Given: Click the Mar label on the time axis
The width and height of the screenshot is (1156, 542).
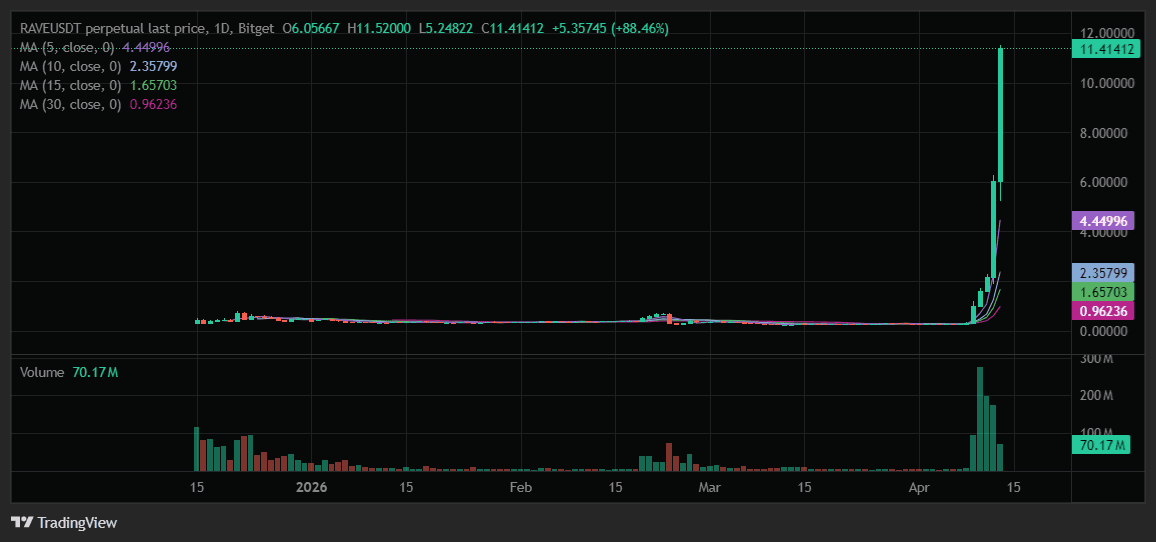Looking at the screenshot, I should click(709, 488).
